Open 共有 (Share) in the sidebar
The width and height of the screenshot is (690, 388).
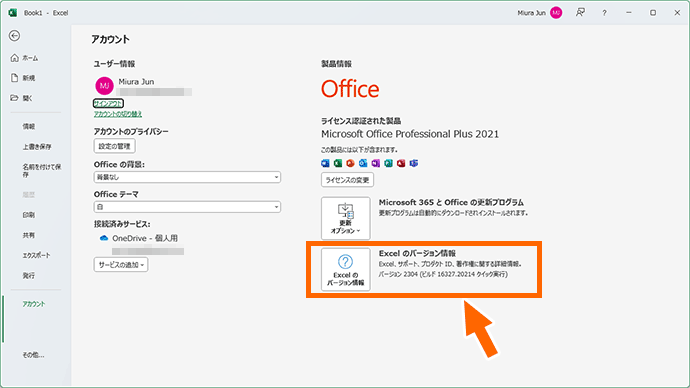tap(29, 235)
